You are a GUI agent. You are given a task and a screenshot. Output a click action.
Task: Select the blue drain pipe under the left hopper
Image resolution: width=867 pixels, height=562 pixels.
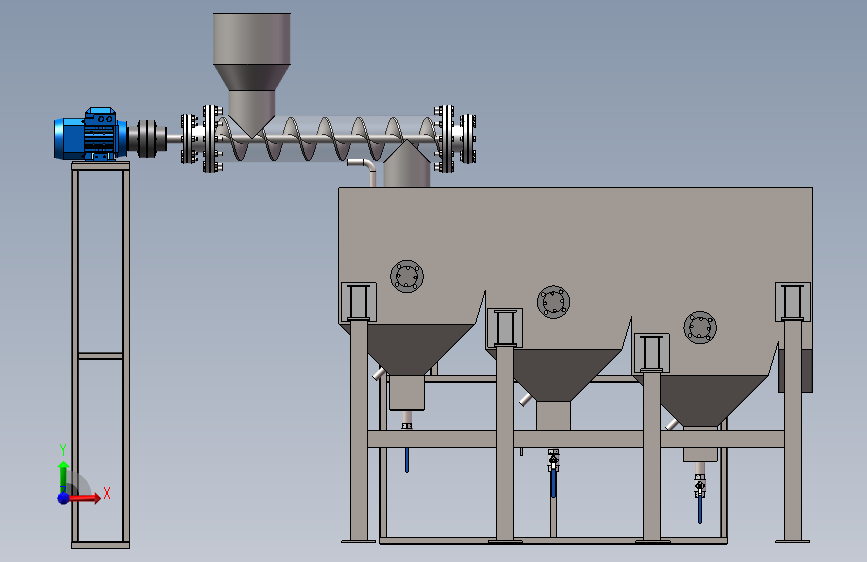click(407, 460)
